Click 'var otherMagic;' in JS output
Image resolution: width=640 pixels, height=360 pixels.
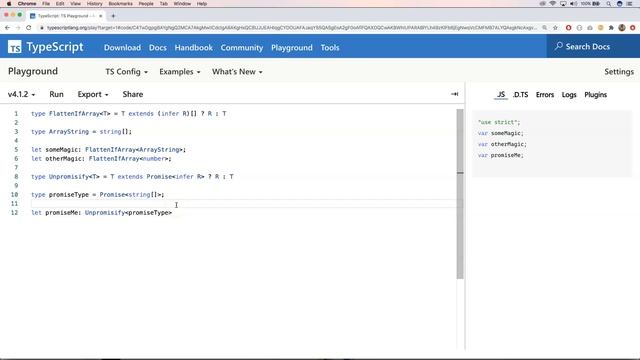point(502,144)
